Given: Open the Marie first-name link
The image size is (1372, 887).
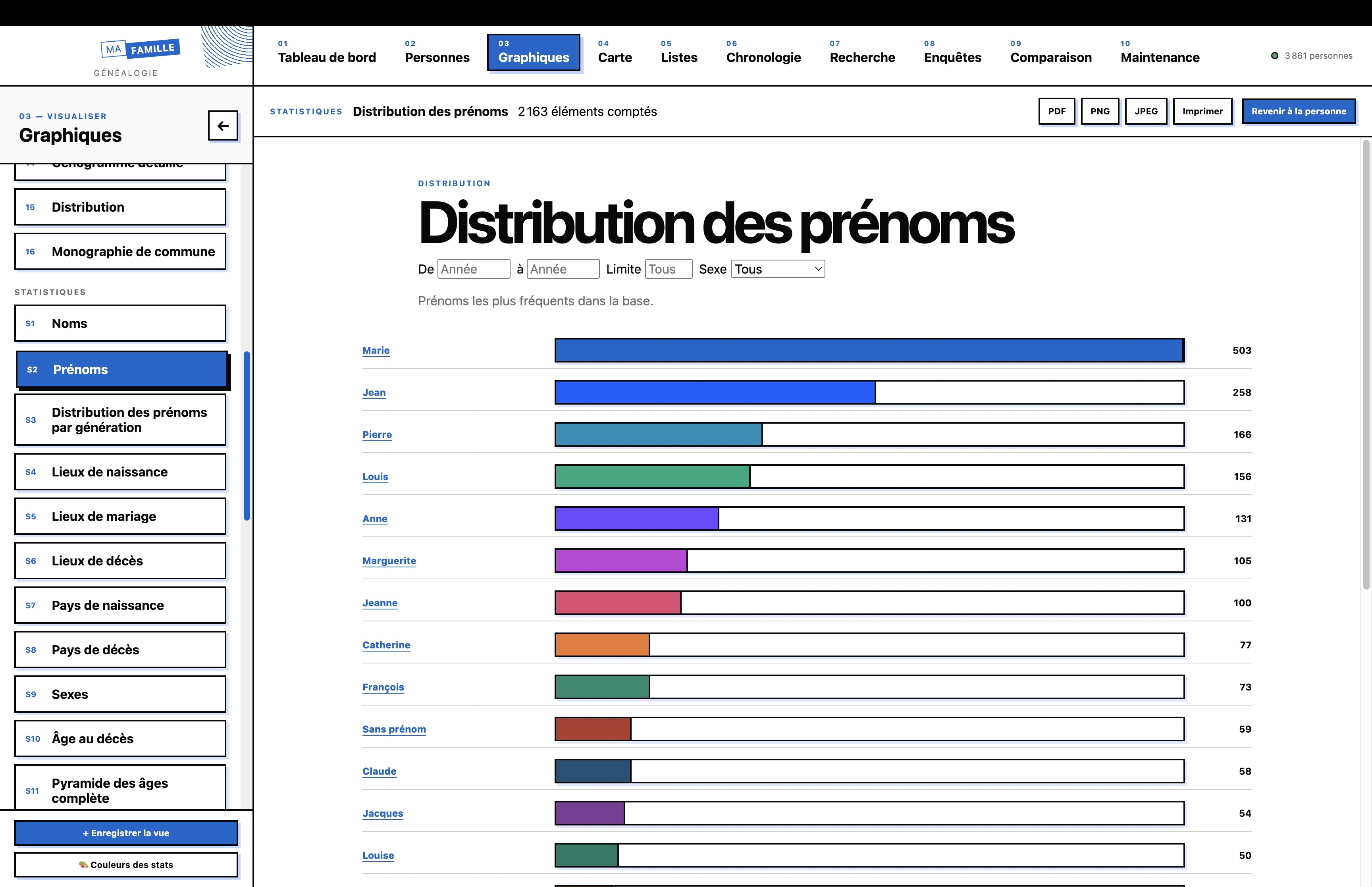Looking at the screenshot, I should click(376, 350).
